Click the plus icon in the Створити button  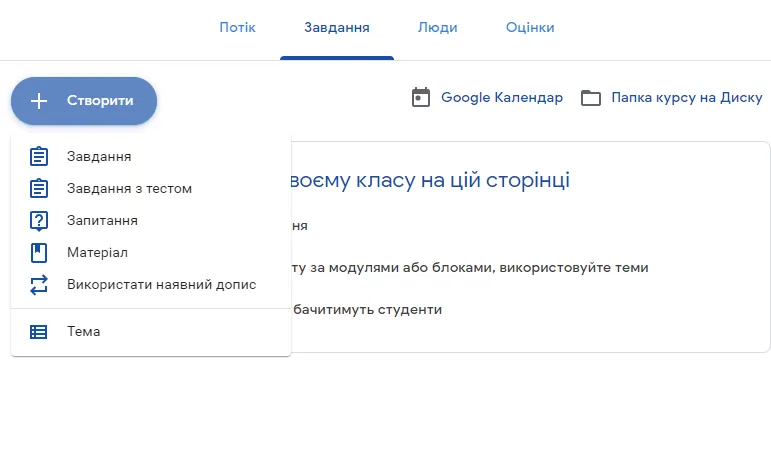point(39,101)
